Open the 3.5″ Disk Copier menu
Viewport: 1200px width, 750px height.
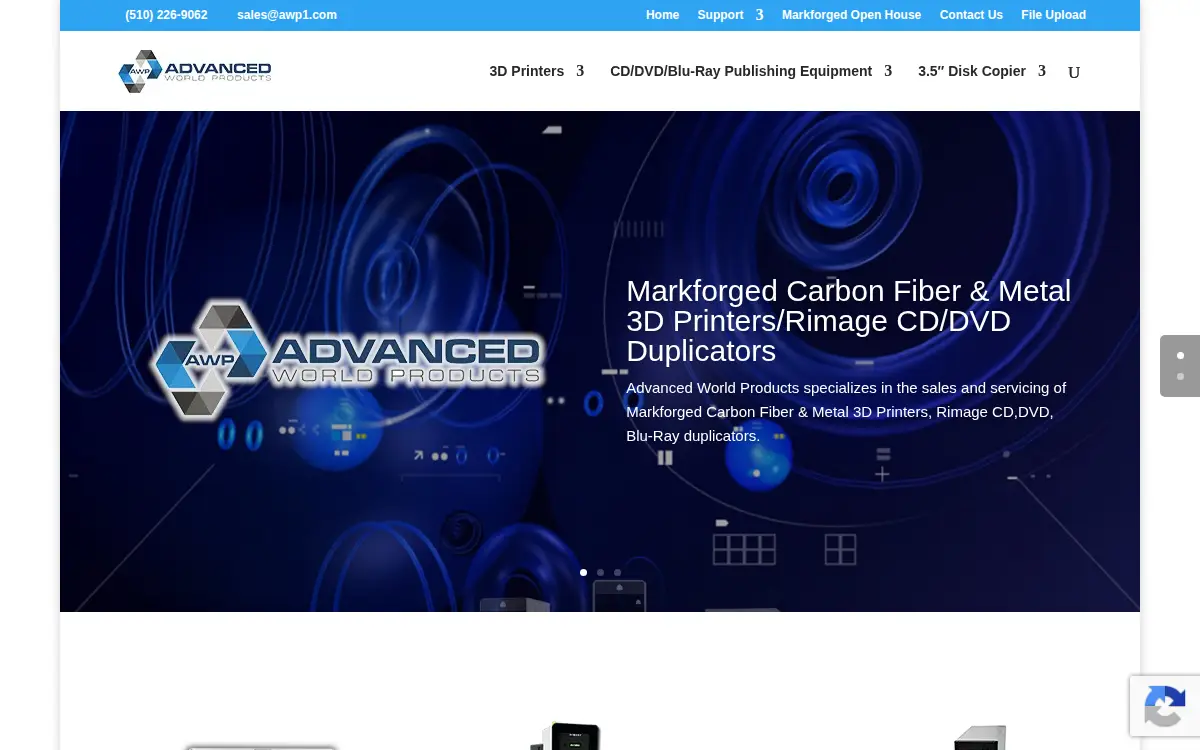(972, 71)
